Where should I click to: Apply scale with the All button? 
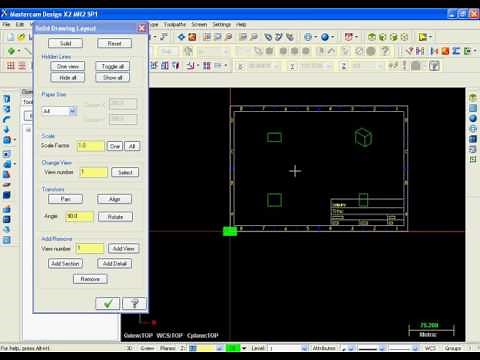click(x=132, y=146)
